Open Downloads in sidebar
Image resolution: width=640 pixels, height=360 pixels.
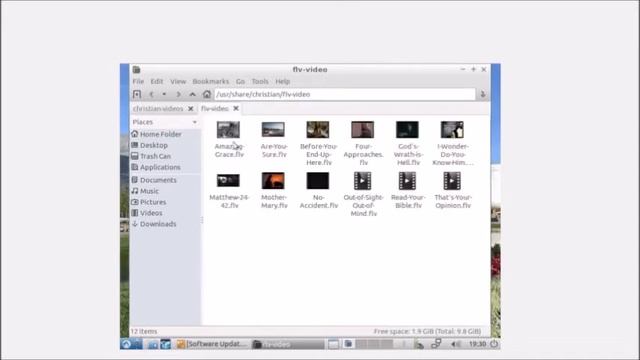point(154,224)
